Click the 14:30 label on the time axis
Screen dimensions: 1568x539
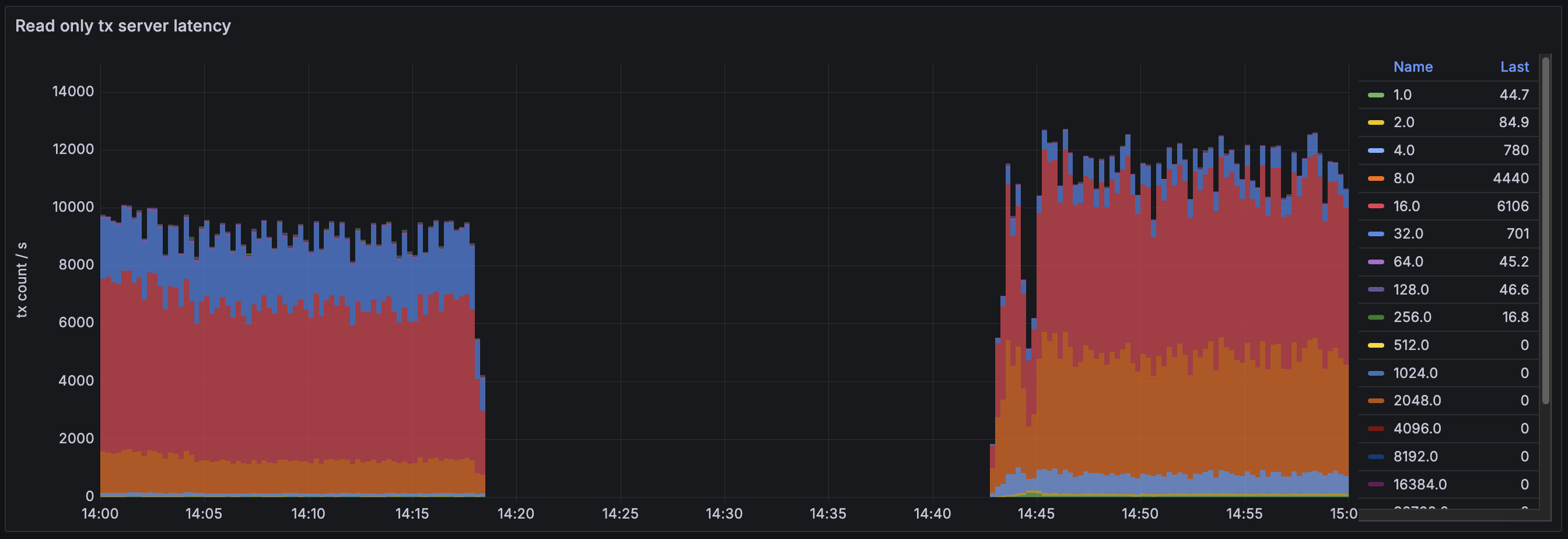point(724,514)
